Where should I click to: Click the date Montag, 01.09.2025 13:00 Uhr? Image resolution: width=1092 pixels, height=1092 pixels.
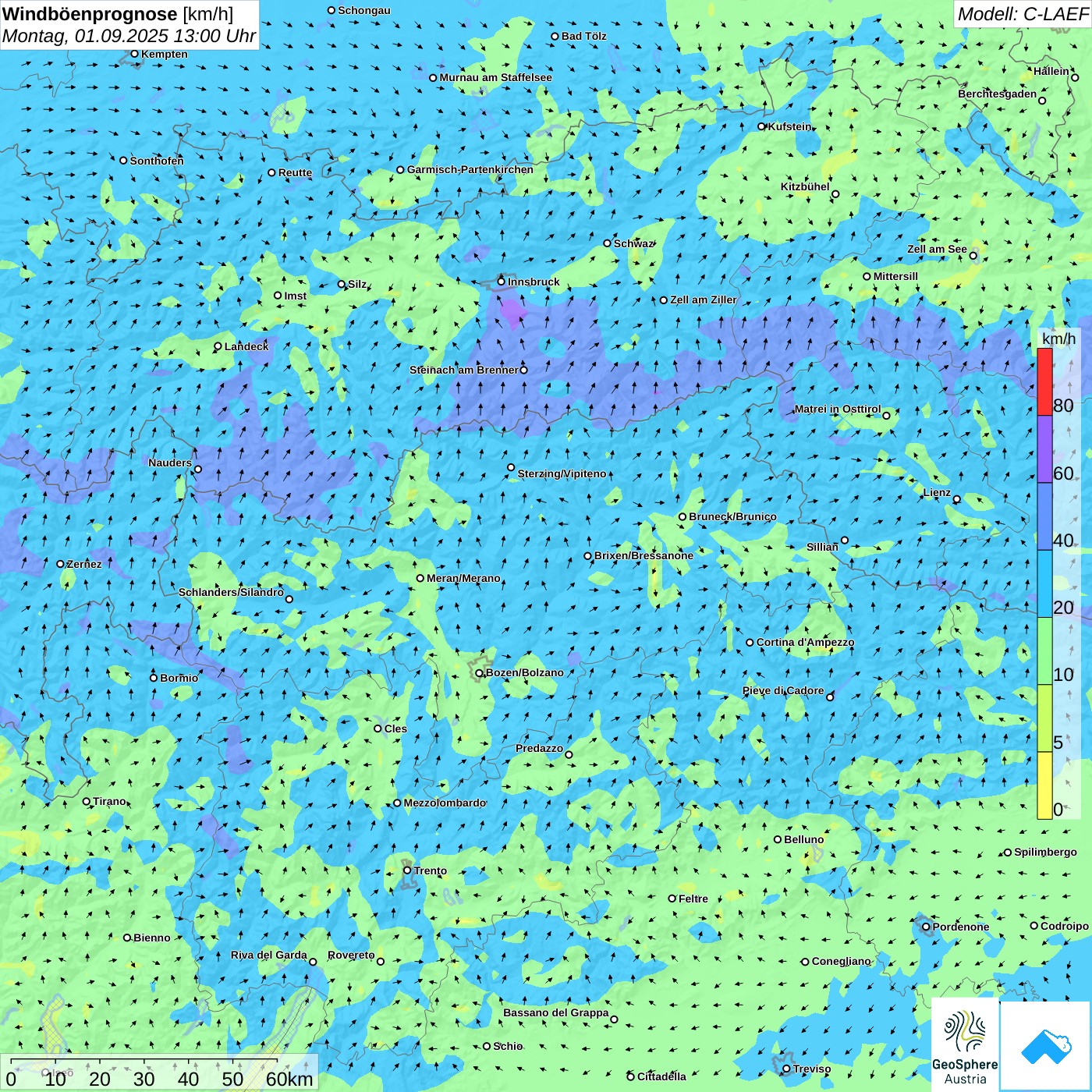pyautogui.click(x=129, y=36)
